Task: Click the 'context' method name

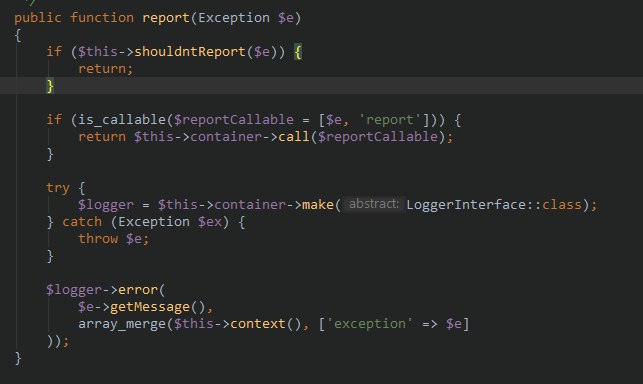Action: pyautogui.click(x=258, y=324)
